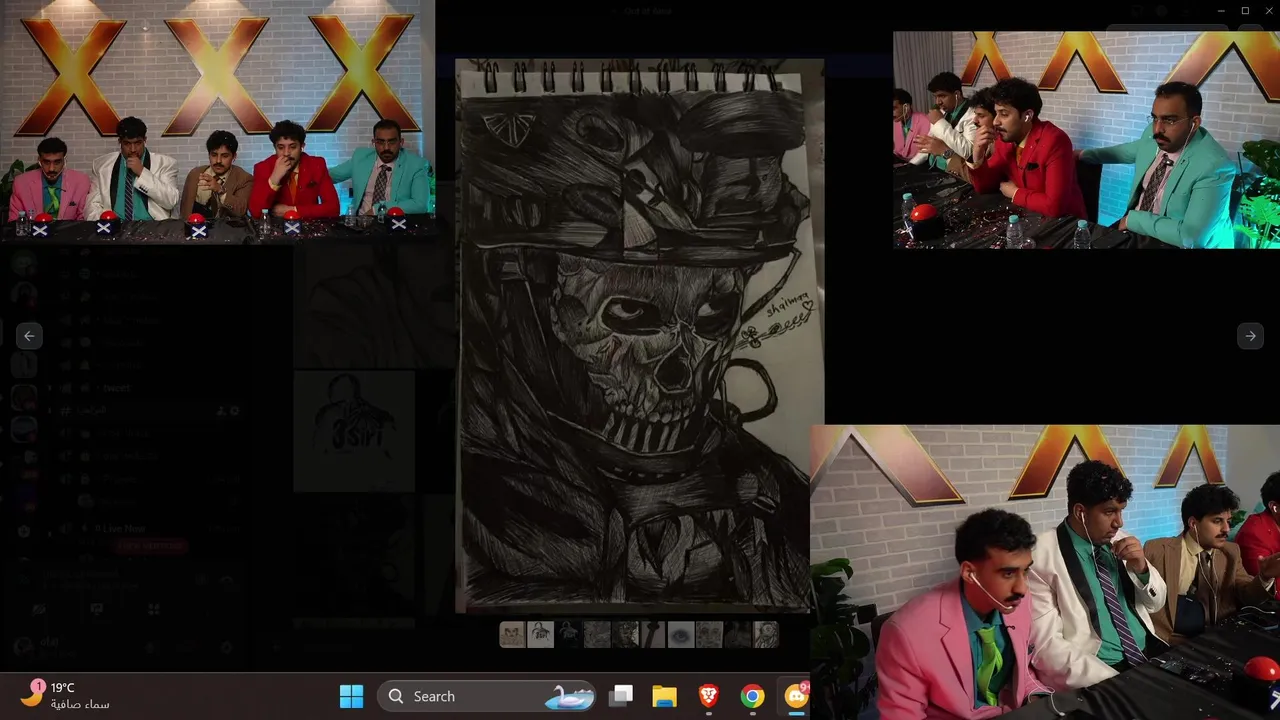1280x720 pixels.
Task: Go to the previous image with left arrow
Action: coord(29,336)
